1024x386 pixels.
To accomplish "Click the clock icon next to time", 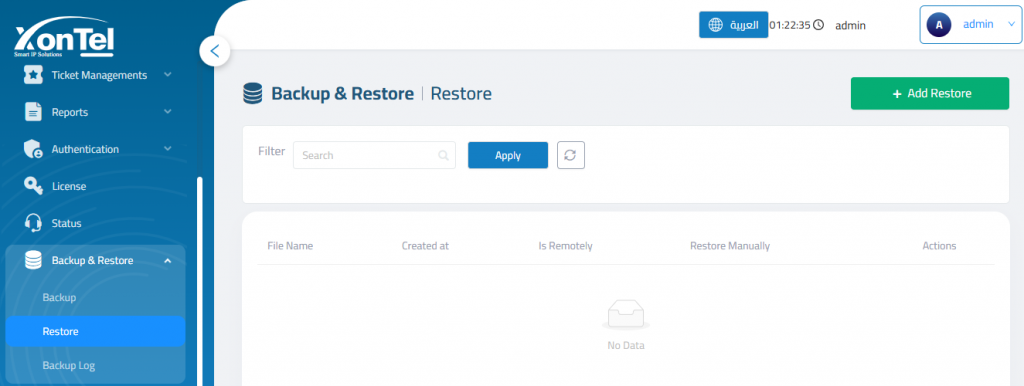I will coord(818,25).
